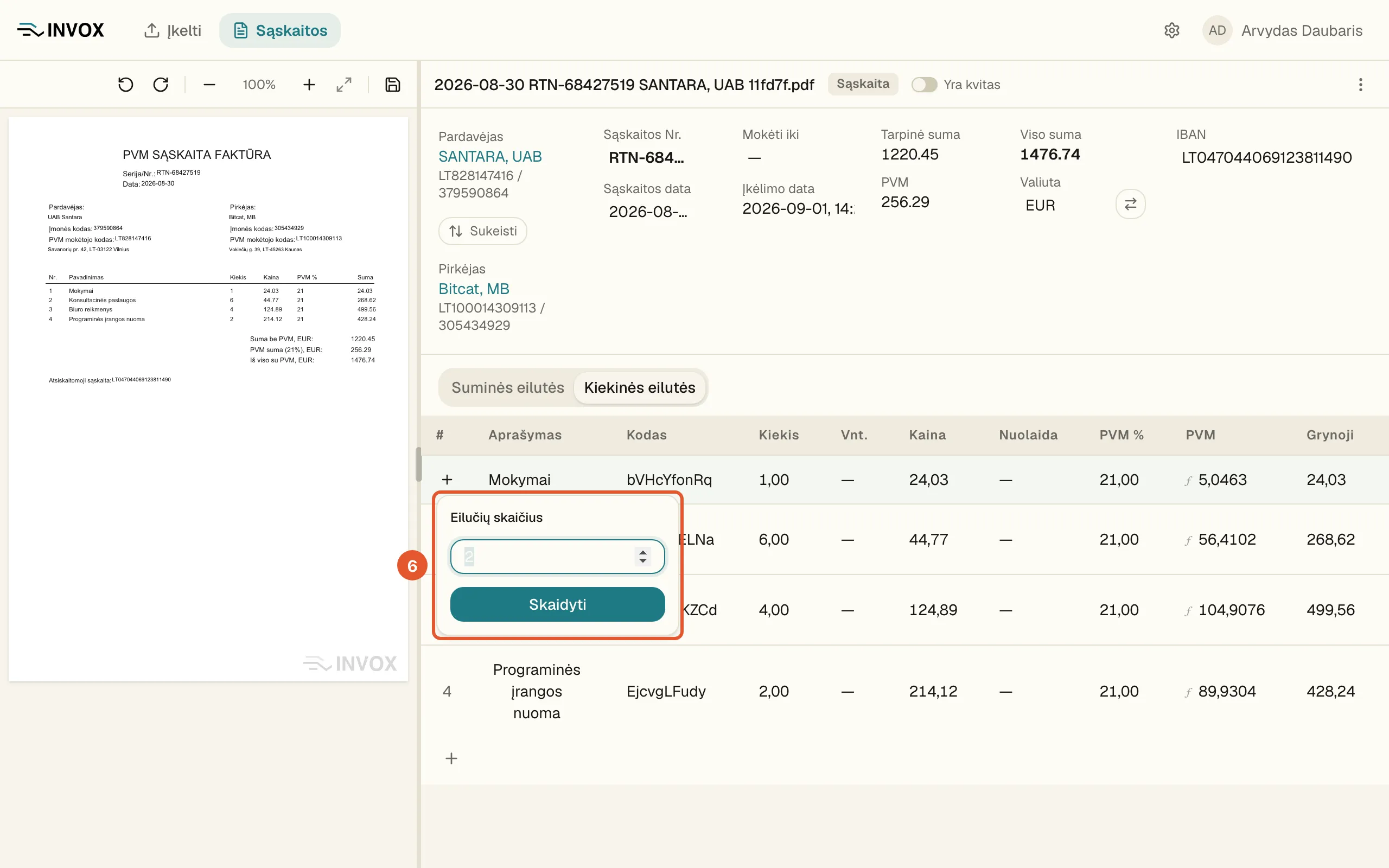Click net amount cell 499,56
Viewport: 1389px width, 868px height.
coord(1331,610)
